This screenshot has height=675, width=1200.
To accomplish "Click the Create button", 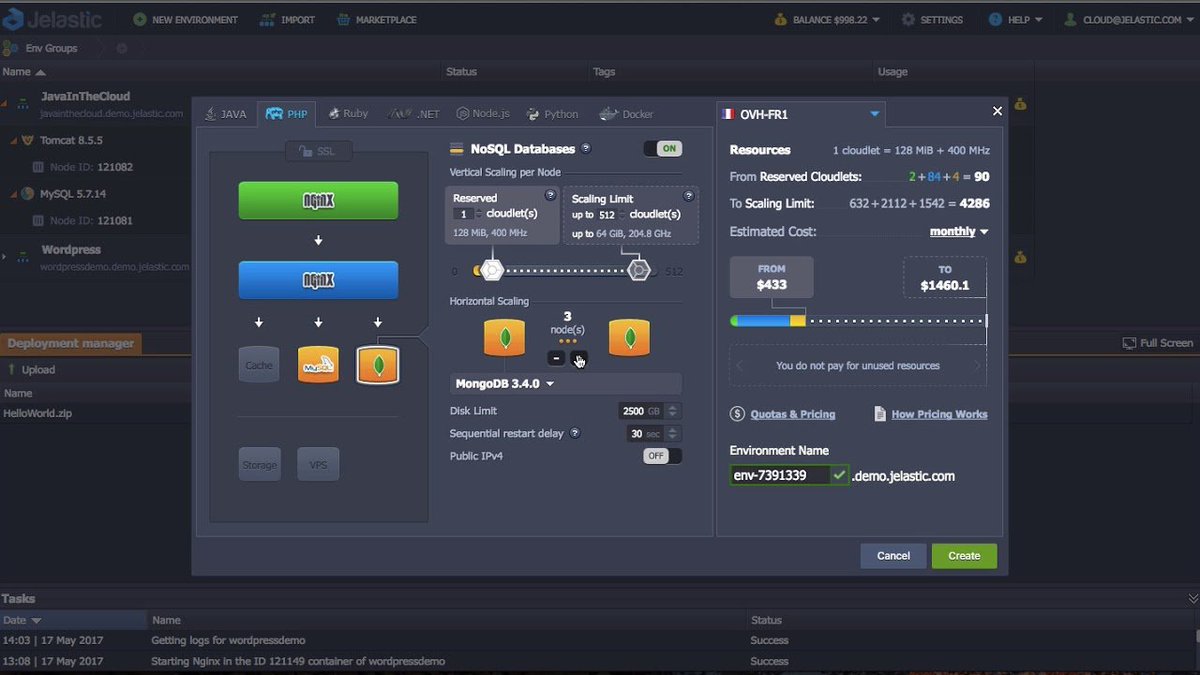I will point(964,556).
